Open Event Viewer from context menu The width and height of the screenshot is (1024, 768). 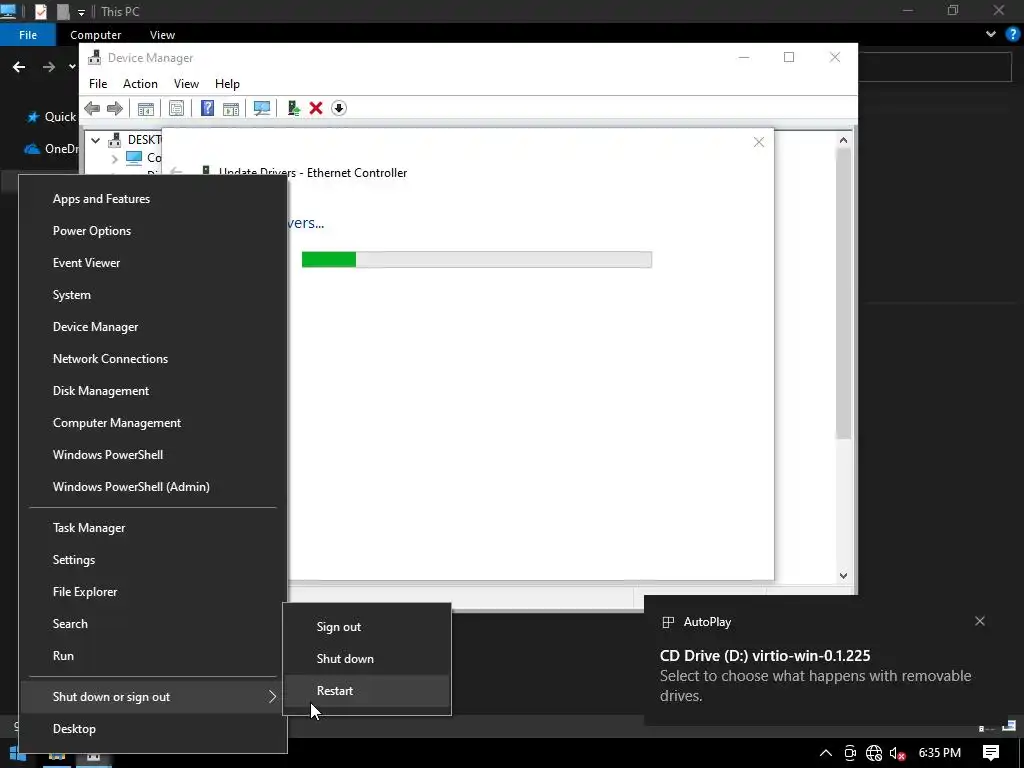point(153,263)
